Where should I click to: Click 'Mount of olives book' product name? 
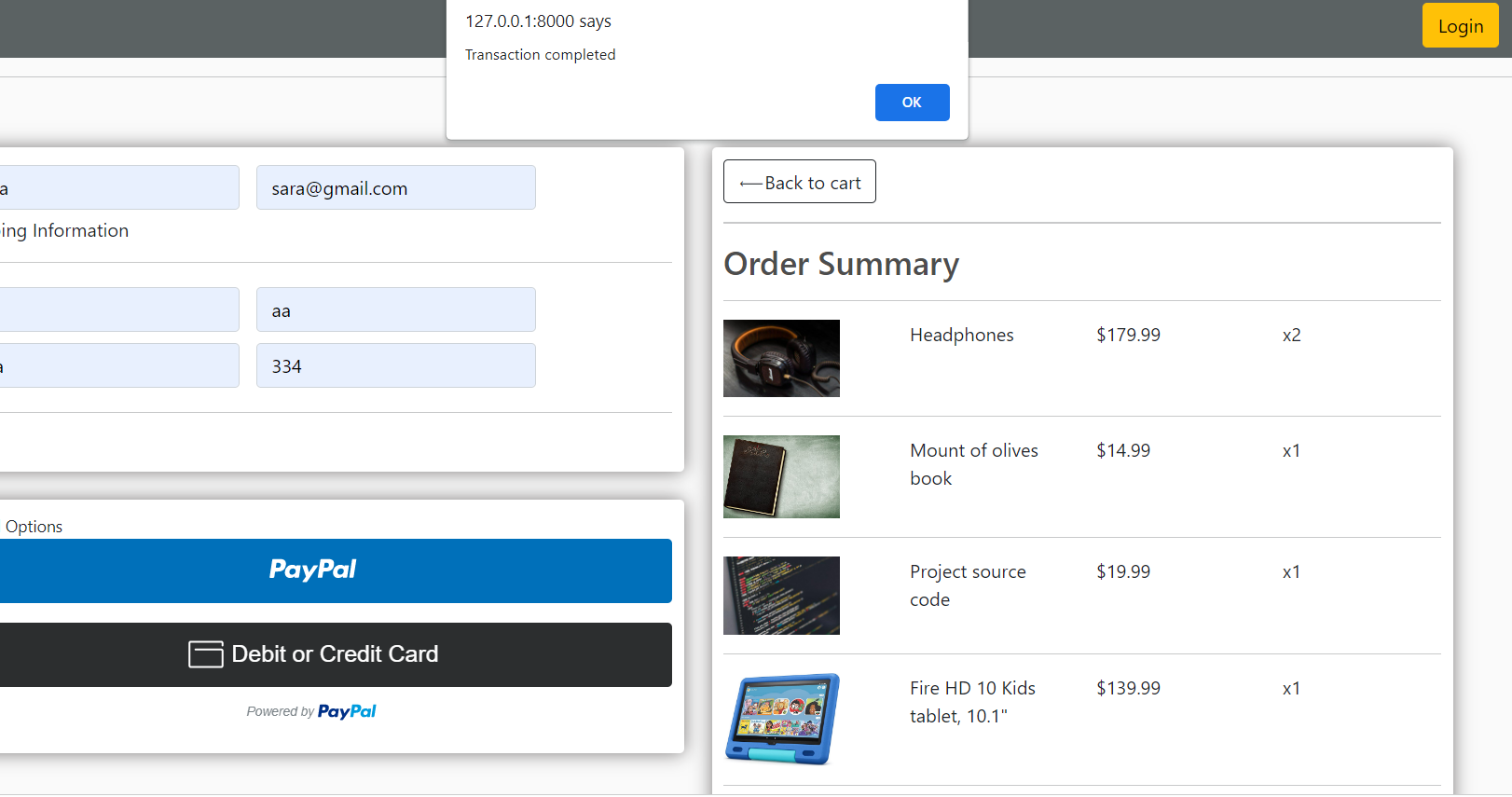click(974, 464)
